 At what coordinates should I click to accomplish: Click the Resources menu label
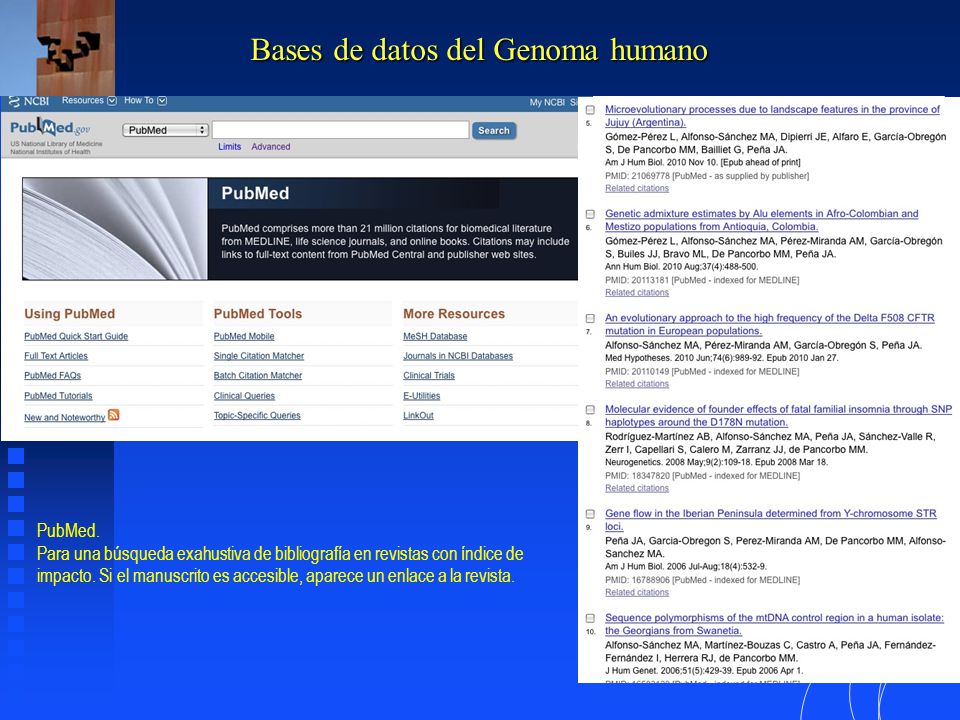click(x=83, y=100)
